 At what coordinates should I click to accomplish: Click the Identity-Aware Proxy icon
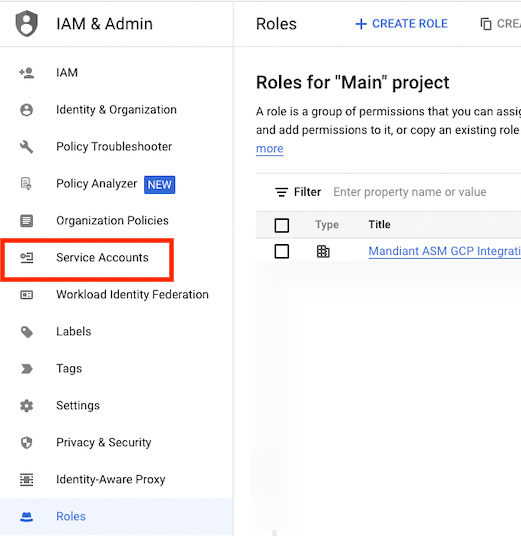[x=26, y=479]
